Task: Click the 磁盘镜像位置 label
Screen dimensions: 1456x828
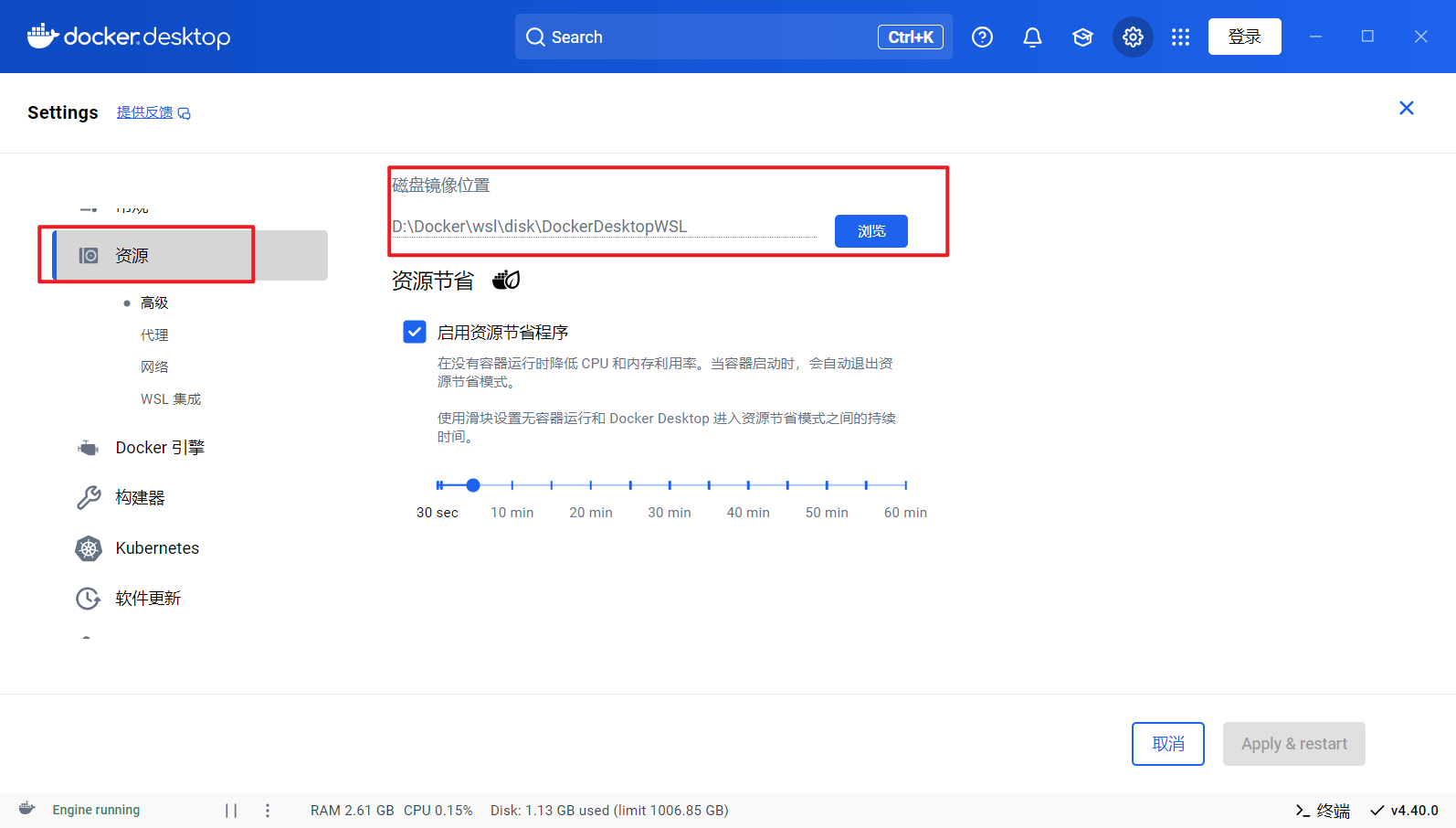Action: 441,186
